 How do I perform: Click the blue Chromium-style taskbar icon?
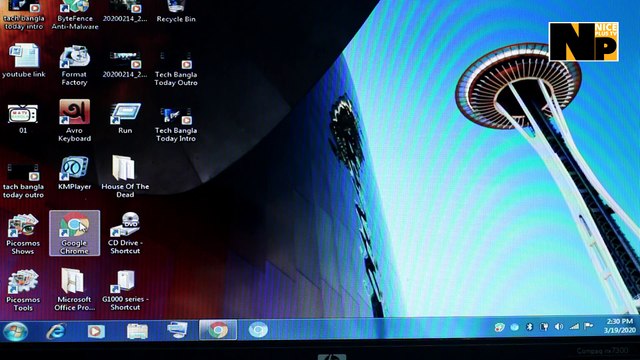tap(258, 330)
